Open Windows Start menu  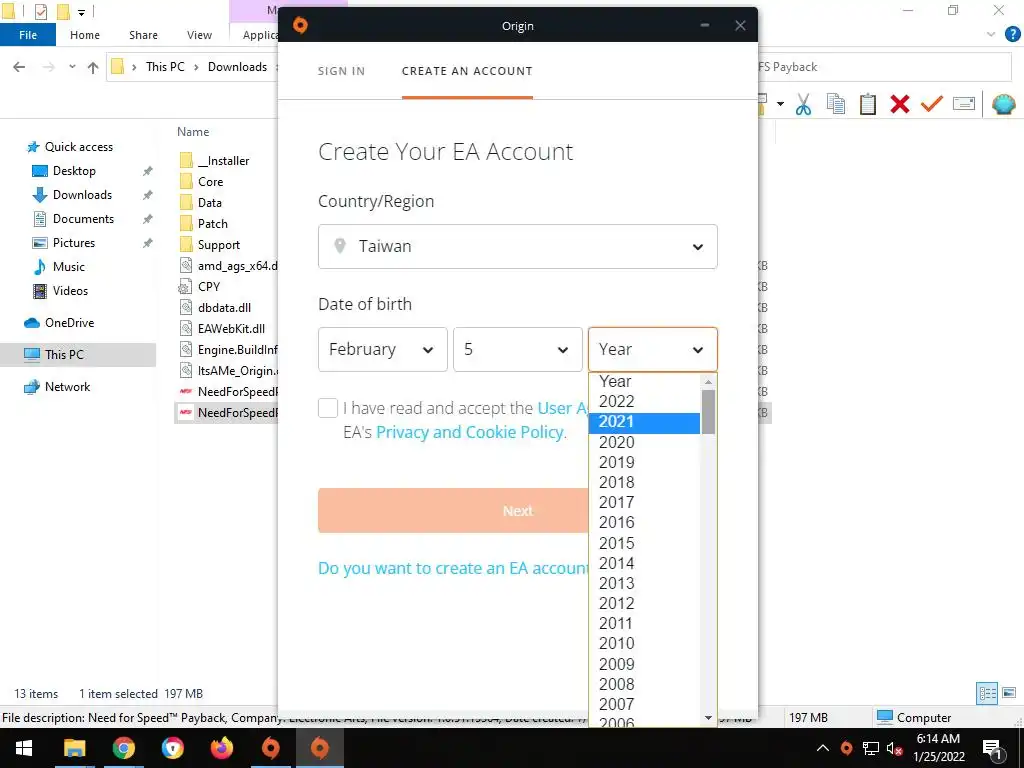pos(24,748)
